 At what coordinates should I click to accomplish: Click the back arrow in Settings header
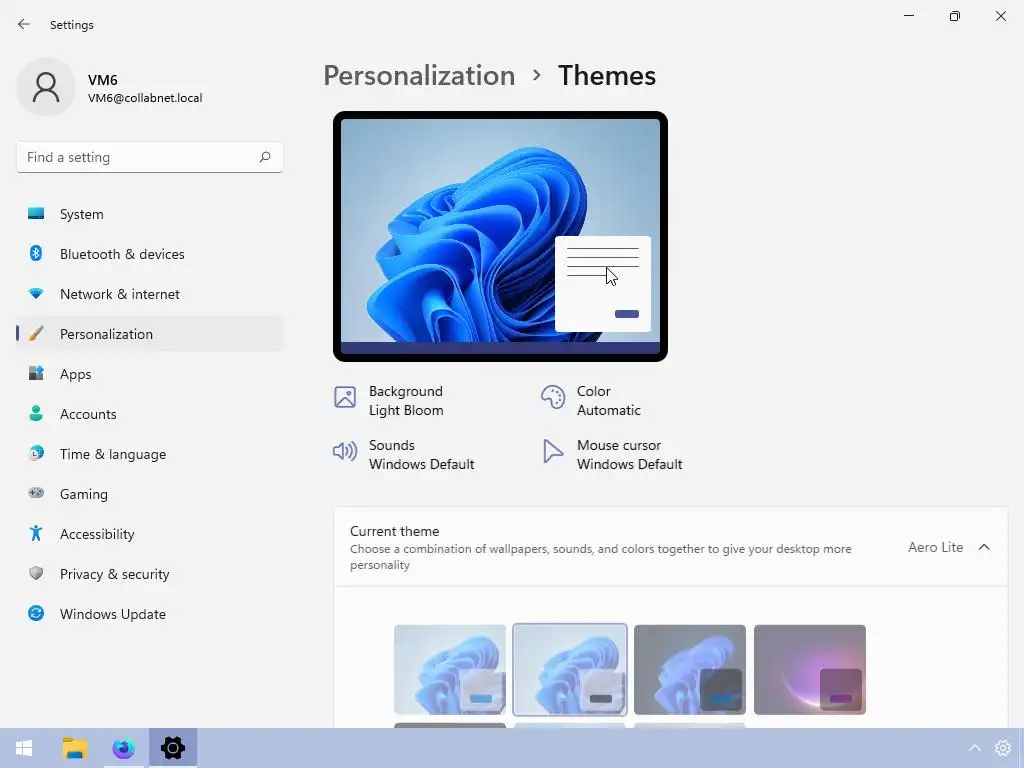pos(24,24)
